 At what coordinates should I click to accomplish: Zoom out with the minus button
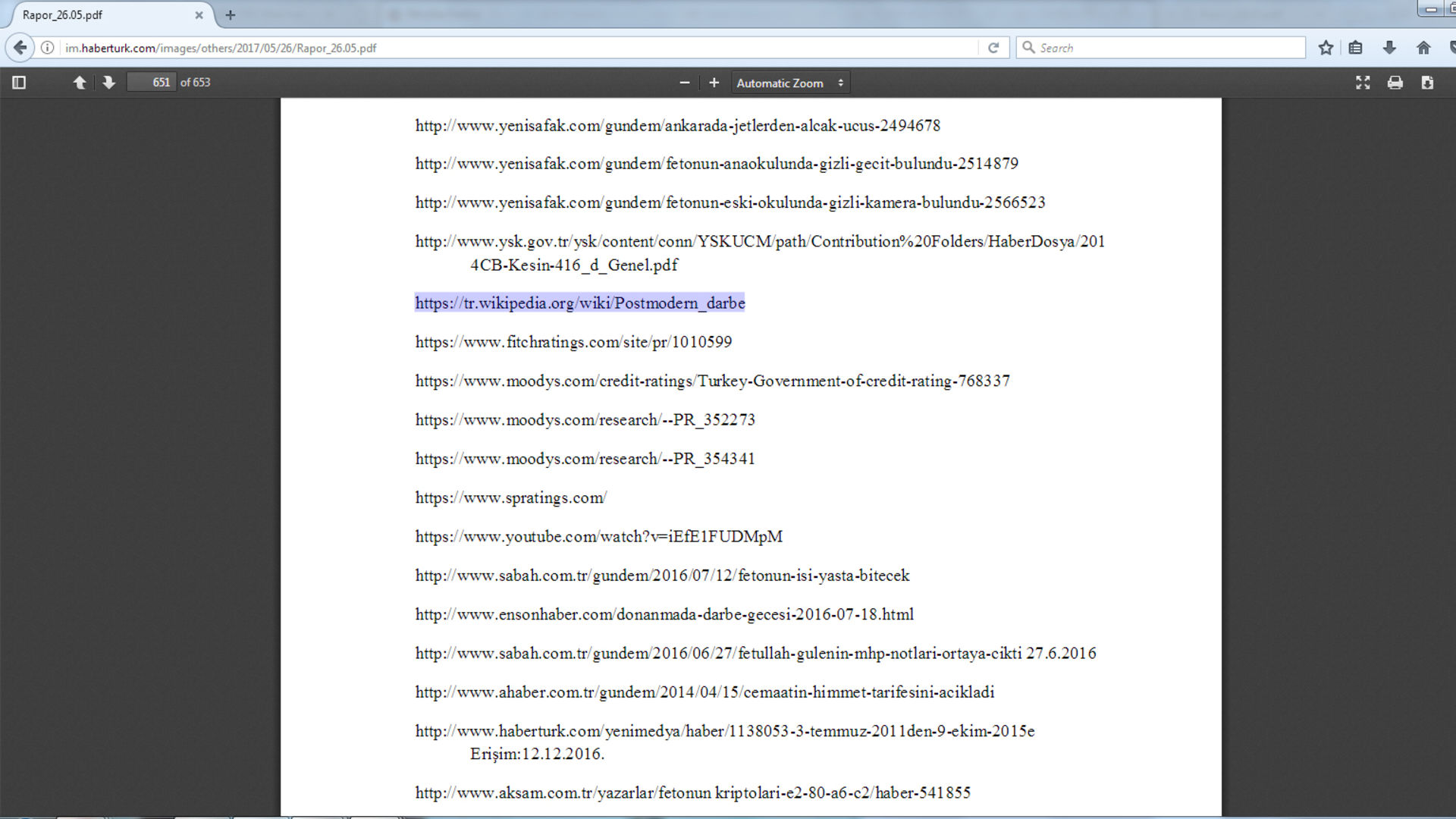(684, 83)
